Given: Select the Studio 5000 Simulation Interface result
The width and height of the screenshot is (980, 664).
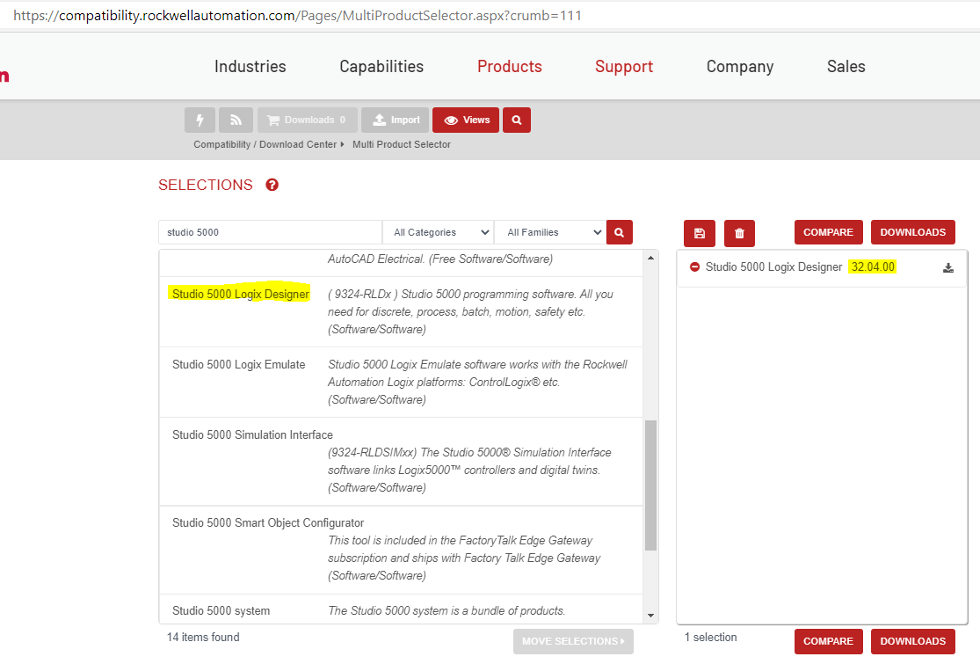Looking at the screenshot, I should 401,461.
